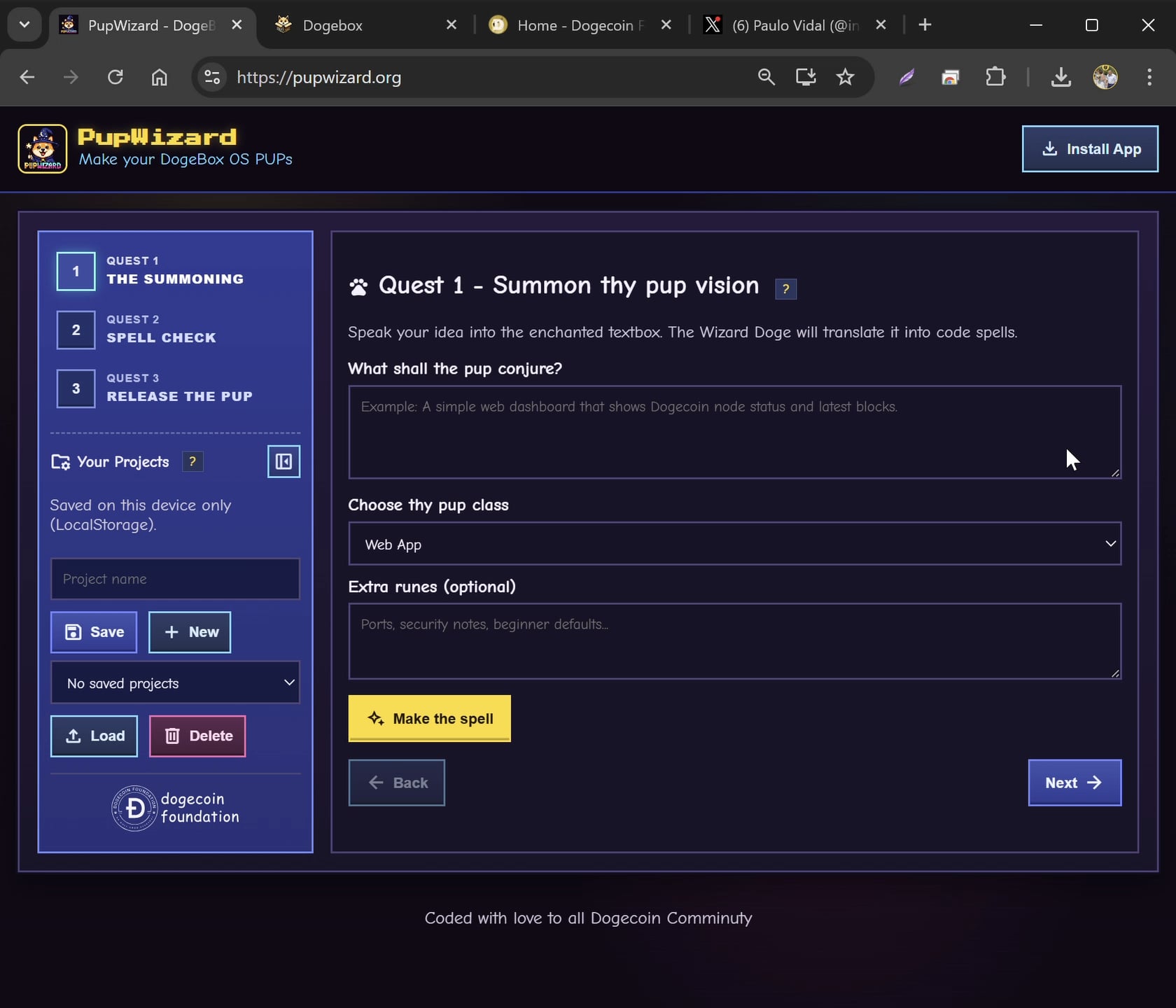The width and height of the screenshot is (1176, 1008).
Task: Click the Project name input field
Action: click(175, 579)
